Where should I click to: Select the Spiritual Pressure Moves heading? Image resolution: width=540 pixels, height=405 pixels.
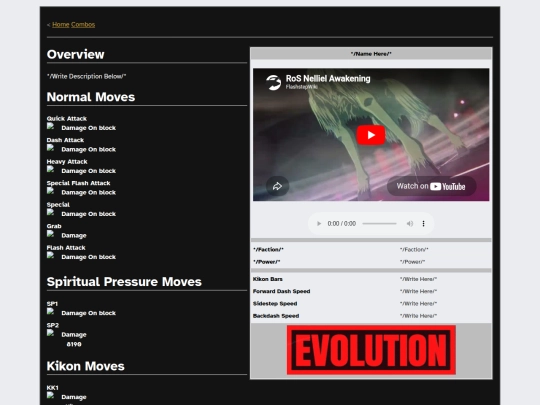[124, 282]
